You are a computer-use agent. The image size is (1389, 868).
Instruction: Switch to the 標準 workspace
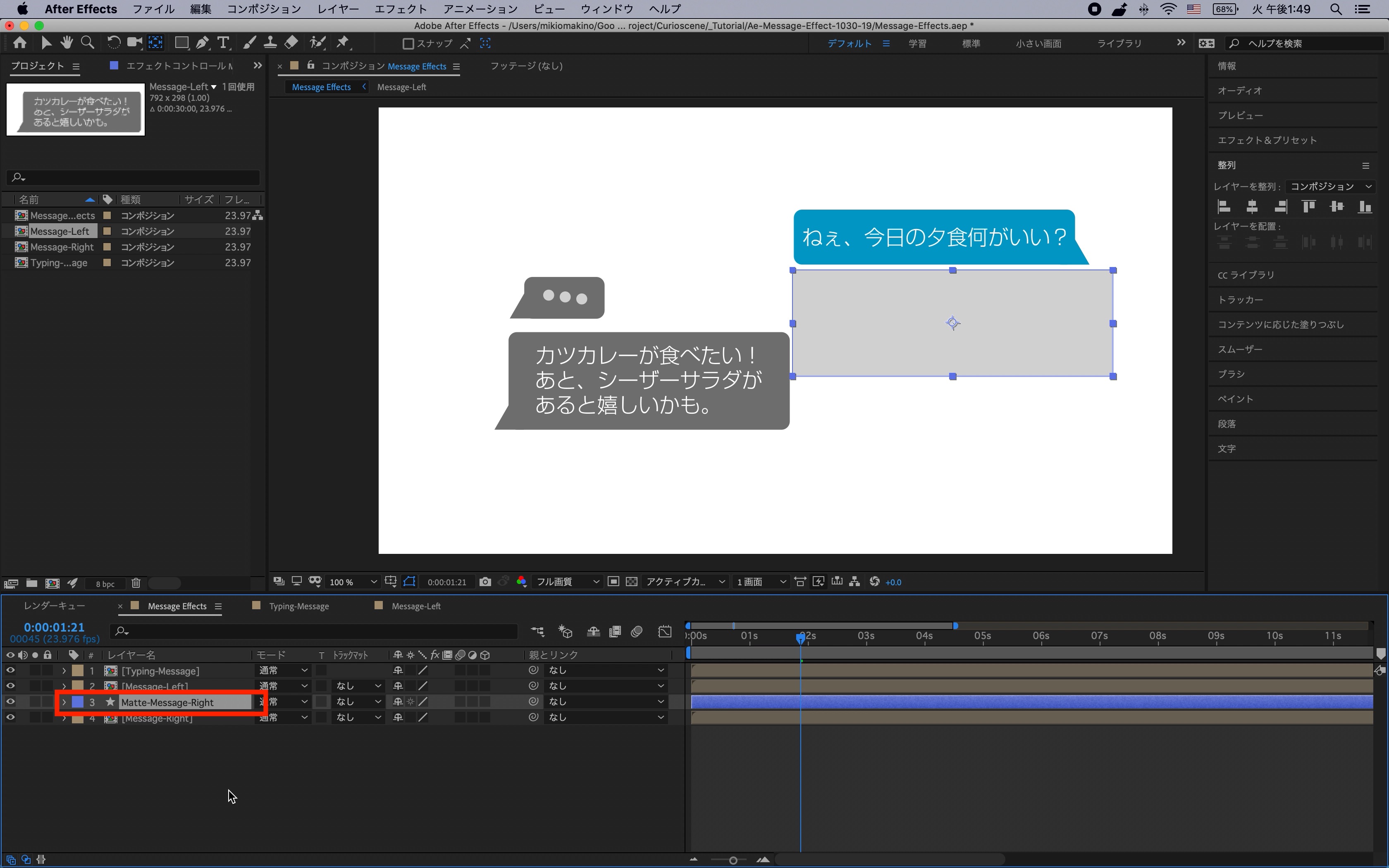pos(971,44)
